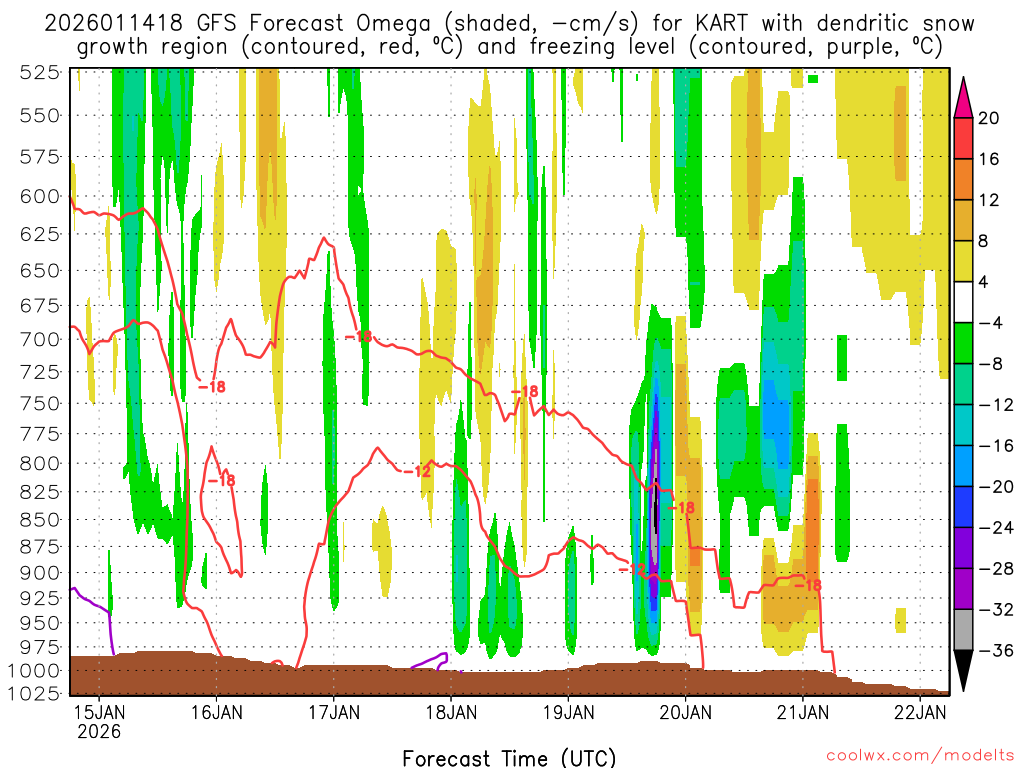Click the 22JAN time axis label
The height and width of the screenshot is (768, 1024).
tap(920, 712)
